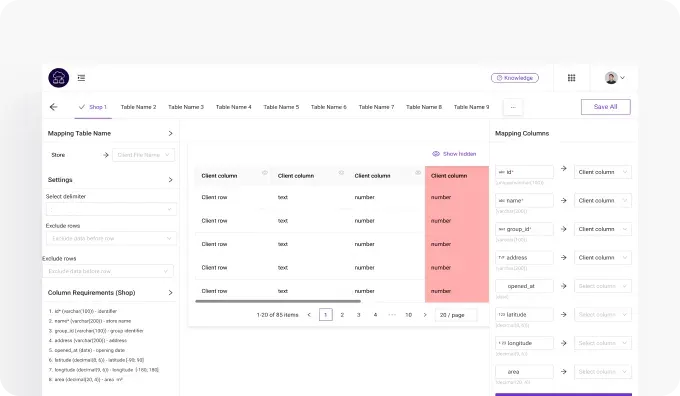Click the arrow icon beside Store
680x396 pixels.
[x=105, y=155]
